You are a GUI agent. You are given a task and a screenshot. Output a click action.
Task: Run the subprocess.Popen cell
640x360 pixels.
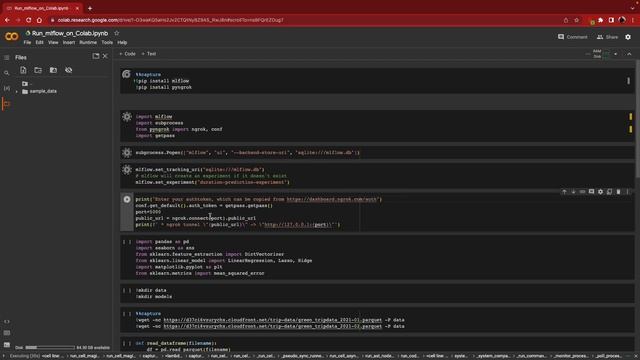pos(127,153)
